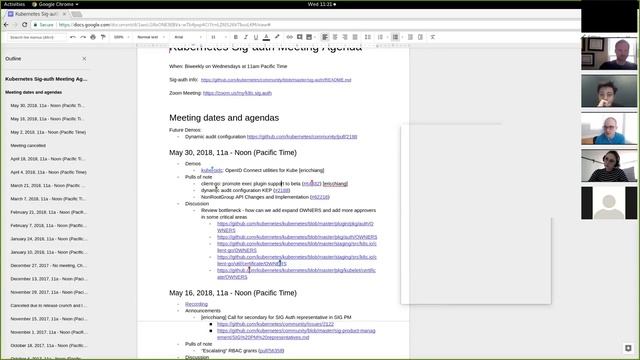
Task: Go to November 15, 2017 outline entry
Action: point(49,319)
